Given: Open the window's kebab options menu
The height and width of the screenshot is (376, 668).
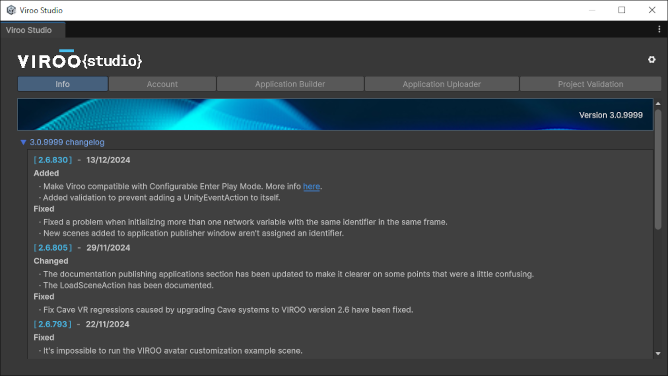Looking at the screenshot, I should click(659, 29).
